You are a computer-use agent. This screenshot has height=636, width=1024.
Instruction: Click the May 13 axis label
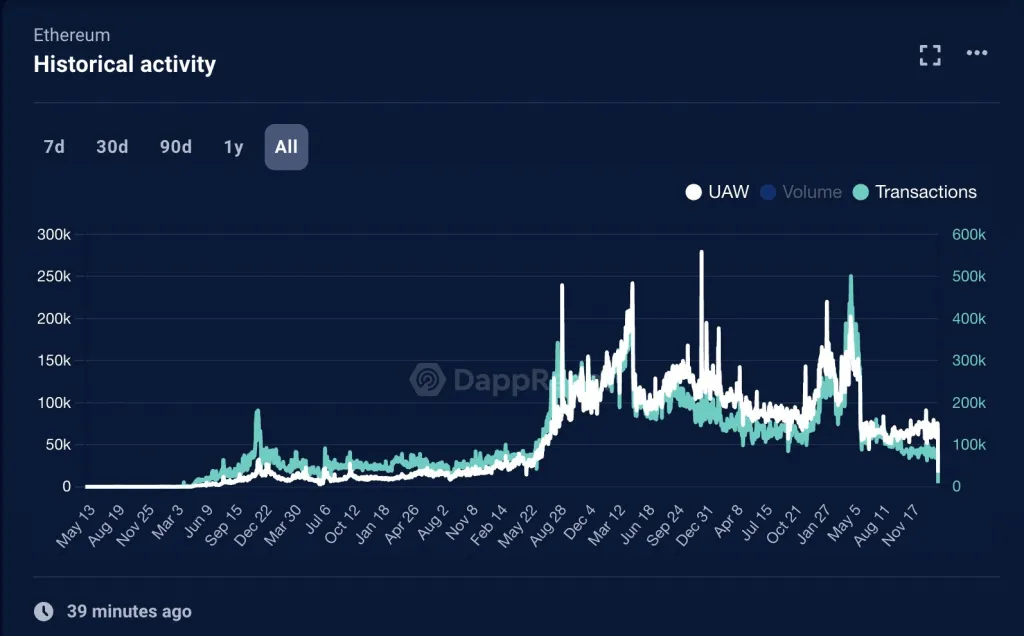click(x=74, y=527)
